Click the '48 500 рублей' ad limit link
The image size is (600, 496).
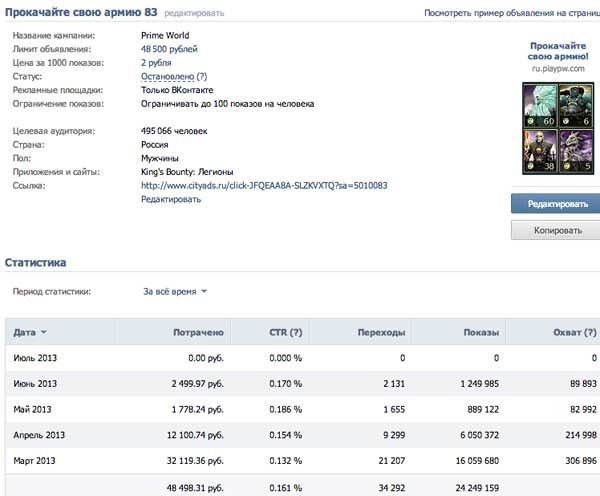click(x=169, y=49)
